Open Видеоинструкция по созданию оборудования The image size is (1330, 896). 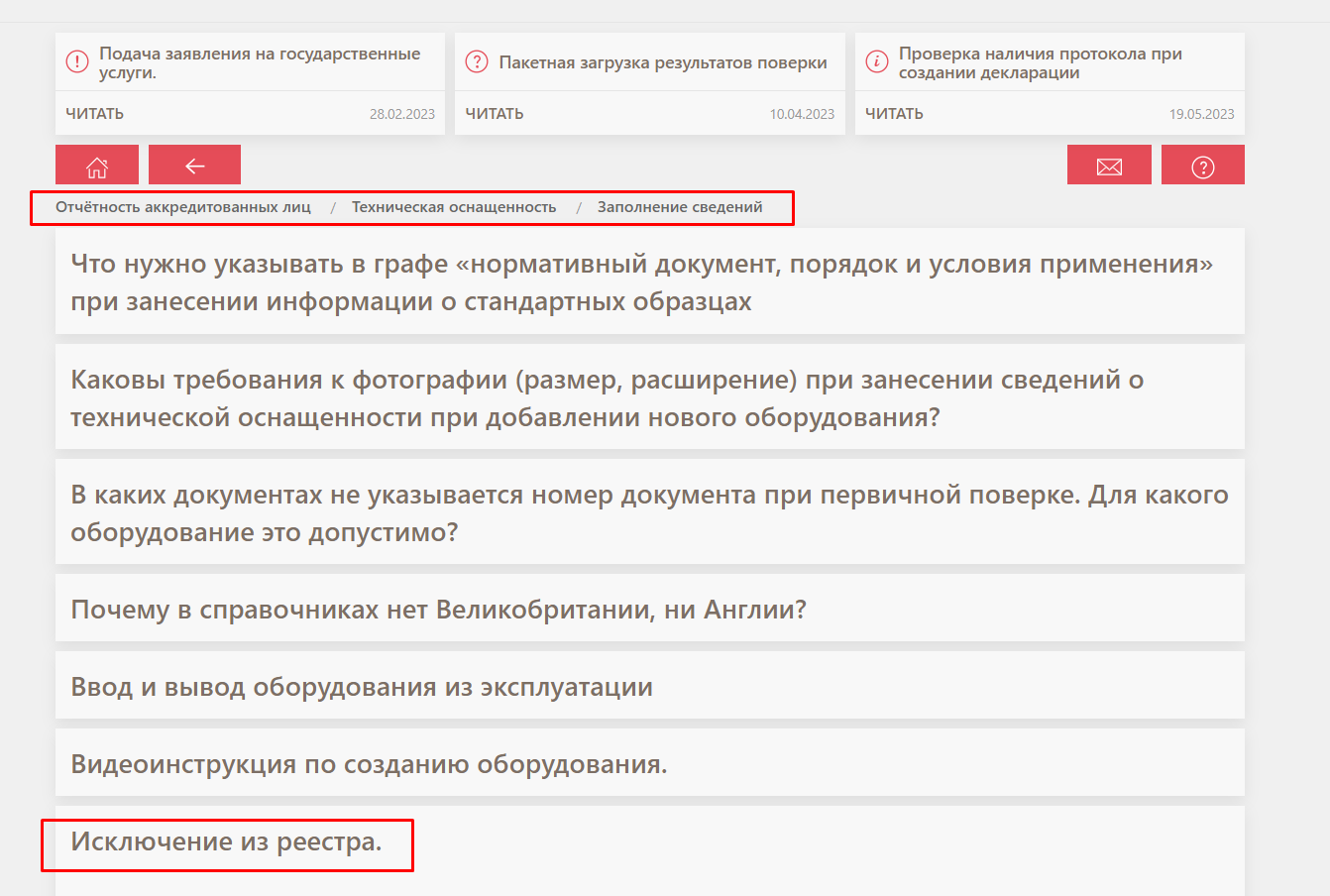pyautogui.click(x=369, y=763)
